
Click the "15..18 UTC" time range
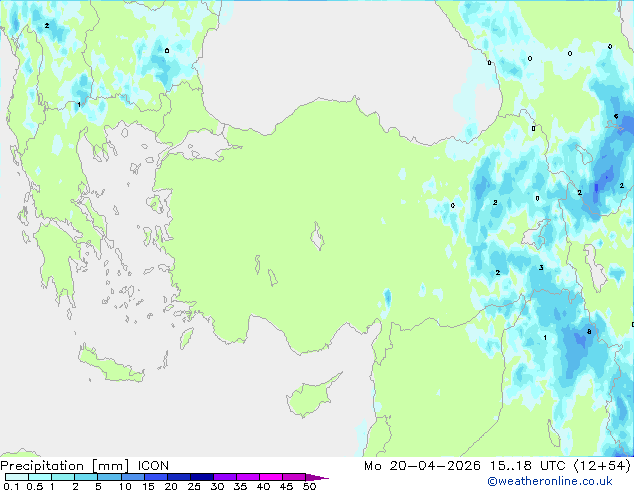pos(527,466)
